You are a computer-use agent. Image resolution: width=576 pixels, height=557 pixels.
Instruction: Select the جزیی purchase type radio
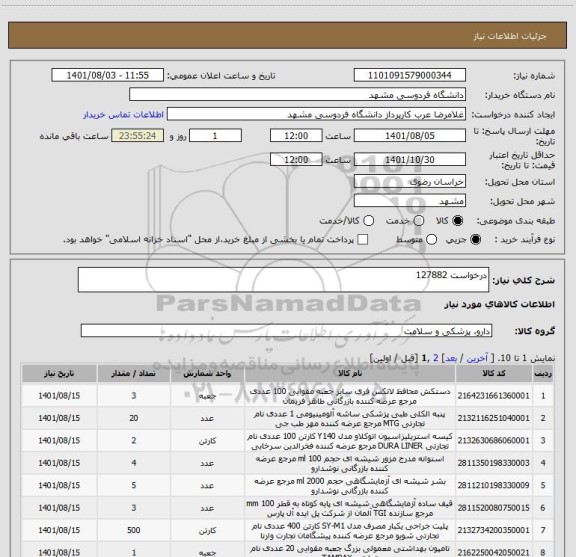tap(476, 240)
